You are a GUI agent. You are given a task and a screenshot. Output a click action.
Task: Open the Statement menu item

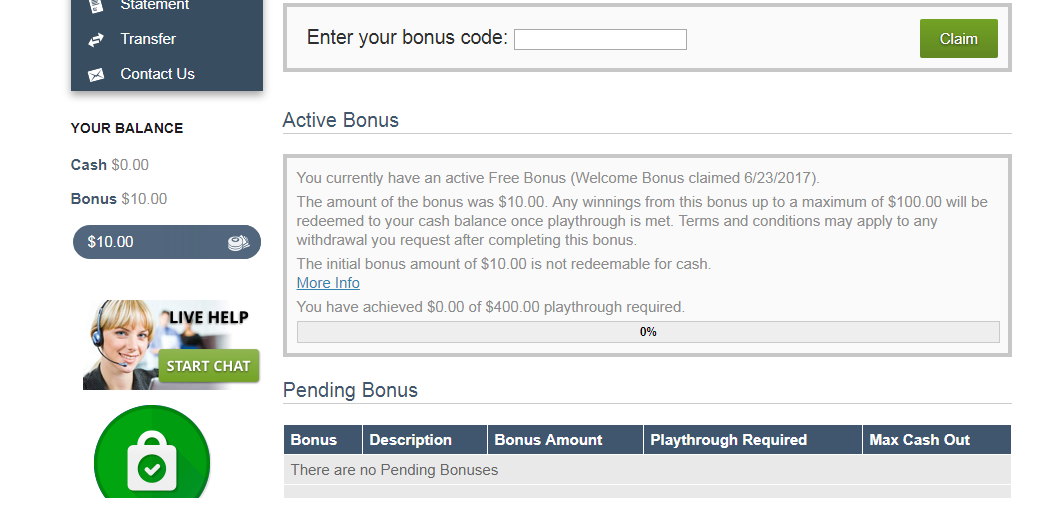click(157, 6)
